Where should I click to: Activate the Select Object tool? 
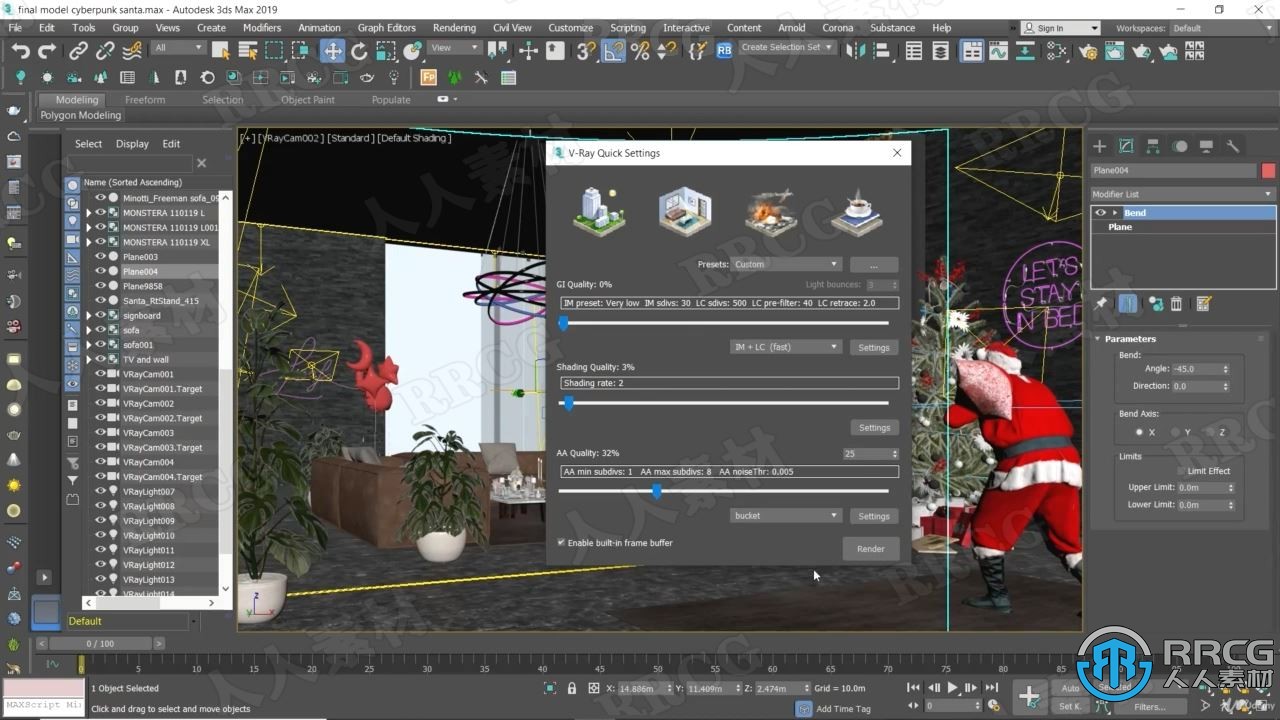tap(221, 51)
